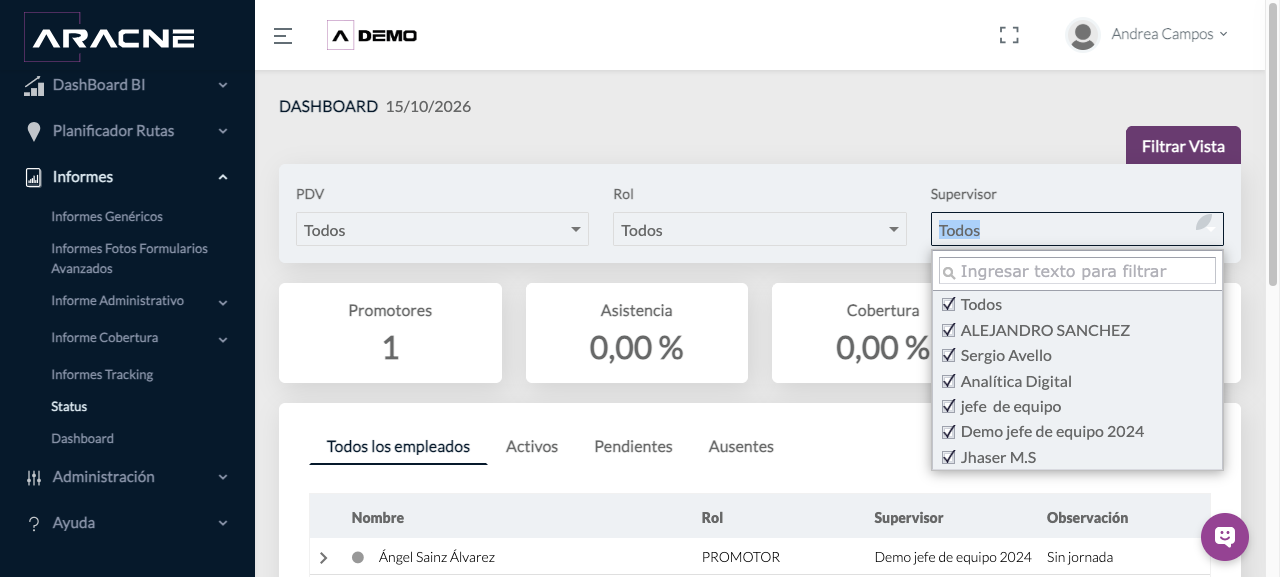Click the Informes report icon
The height and width of the screenshot is (577, 1280).
[34, 178]
